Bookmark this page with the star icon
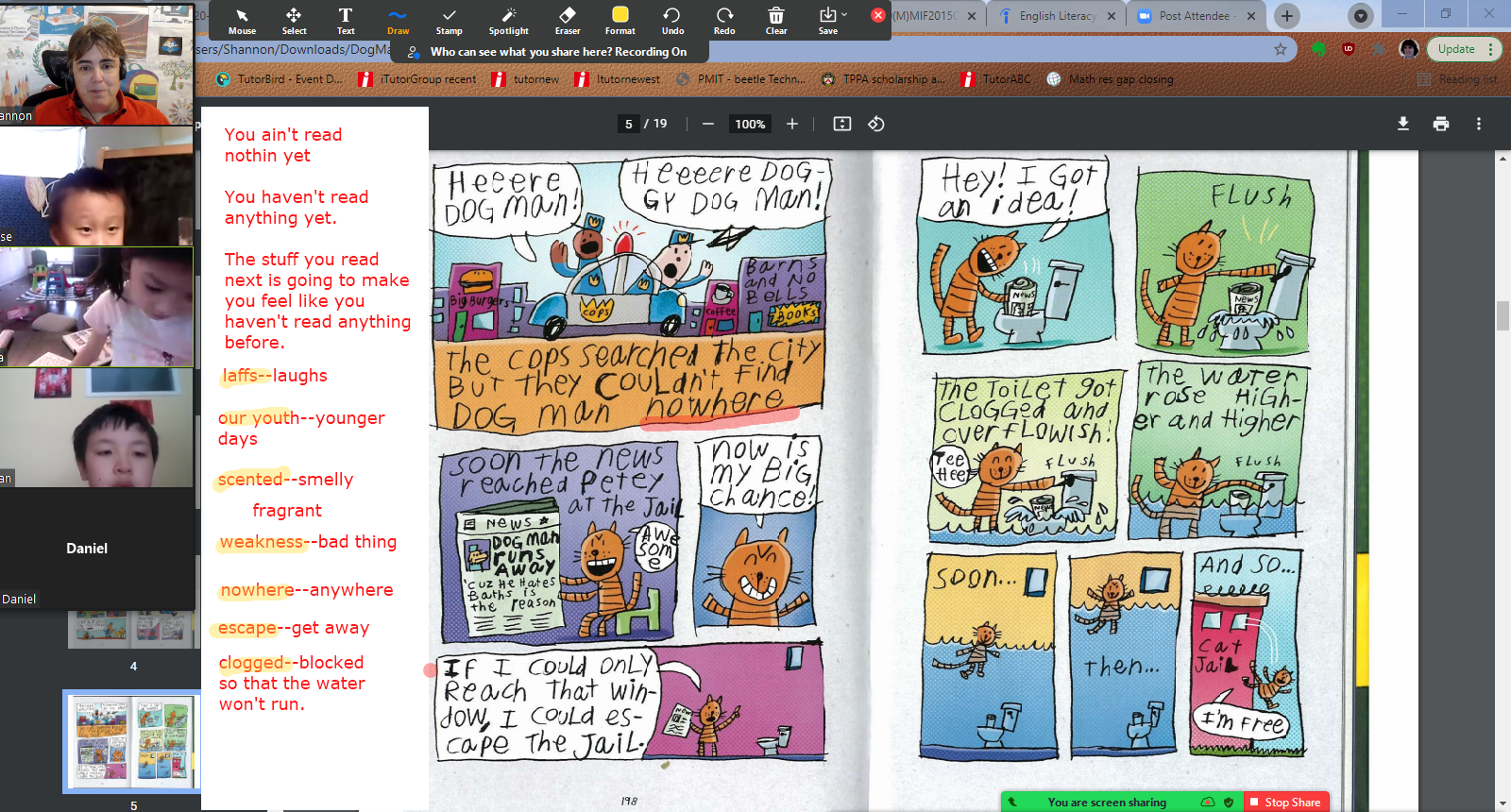The width and height of the screenshot is (1511, 812). tap(1281, 49)
